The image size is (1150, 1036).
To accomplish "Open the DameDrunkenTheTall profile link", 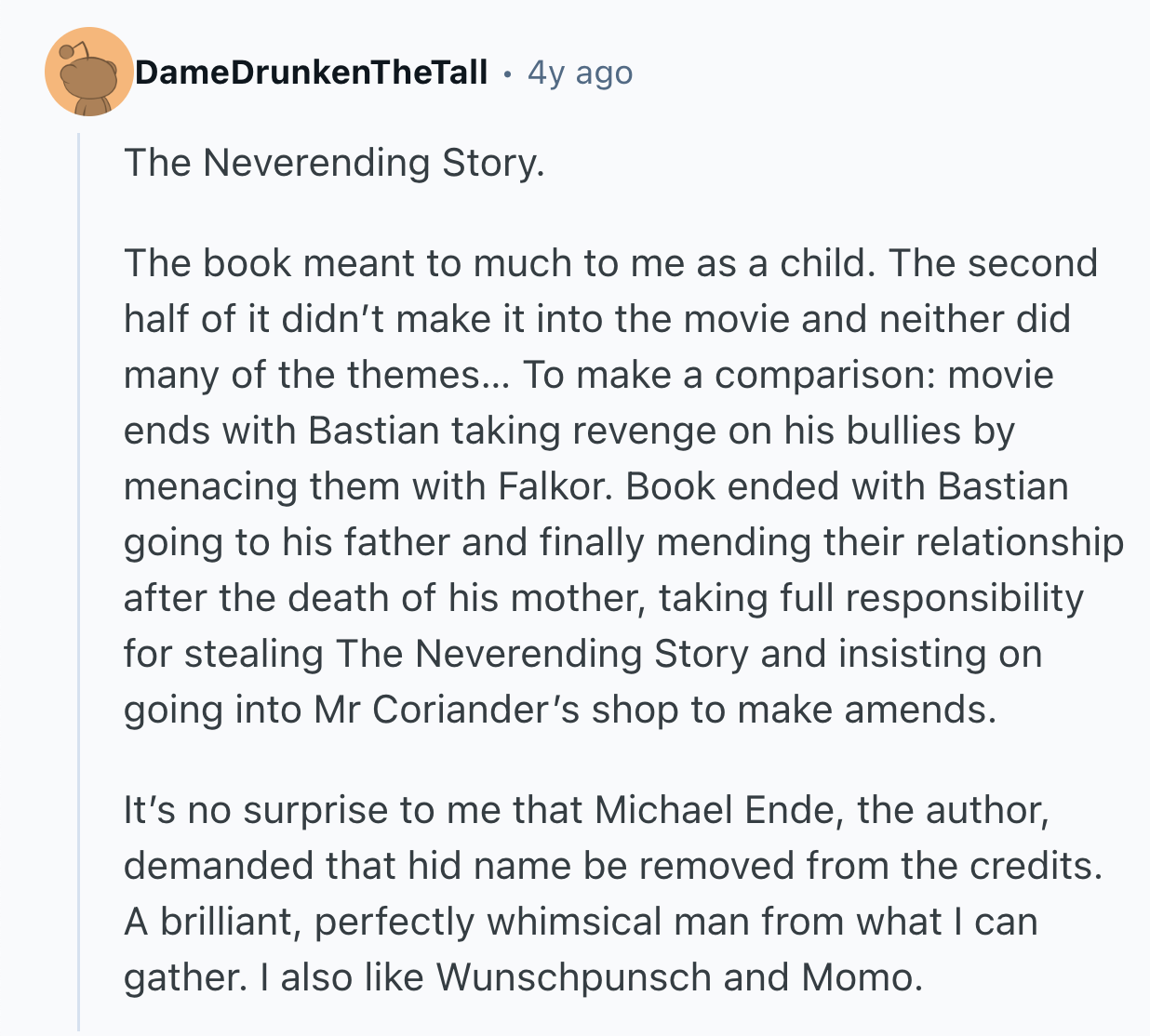I will click(x=311, y=73).
